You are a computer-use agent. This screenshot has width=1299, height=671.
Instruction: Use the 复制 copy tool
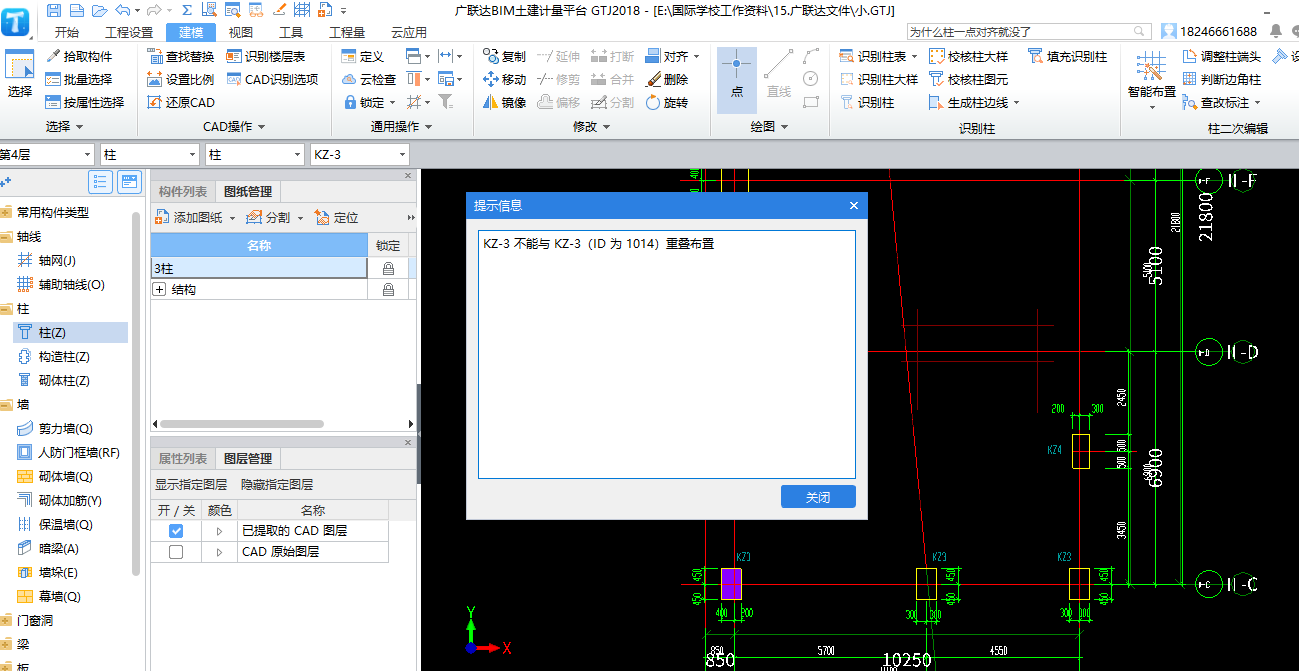coord(504,56)
